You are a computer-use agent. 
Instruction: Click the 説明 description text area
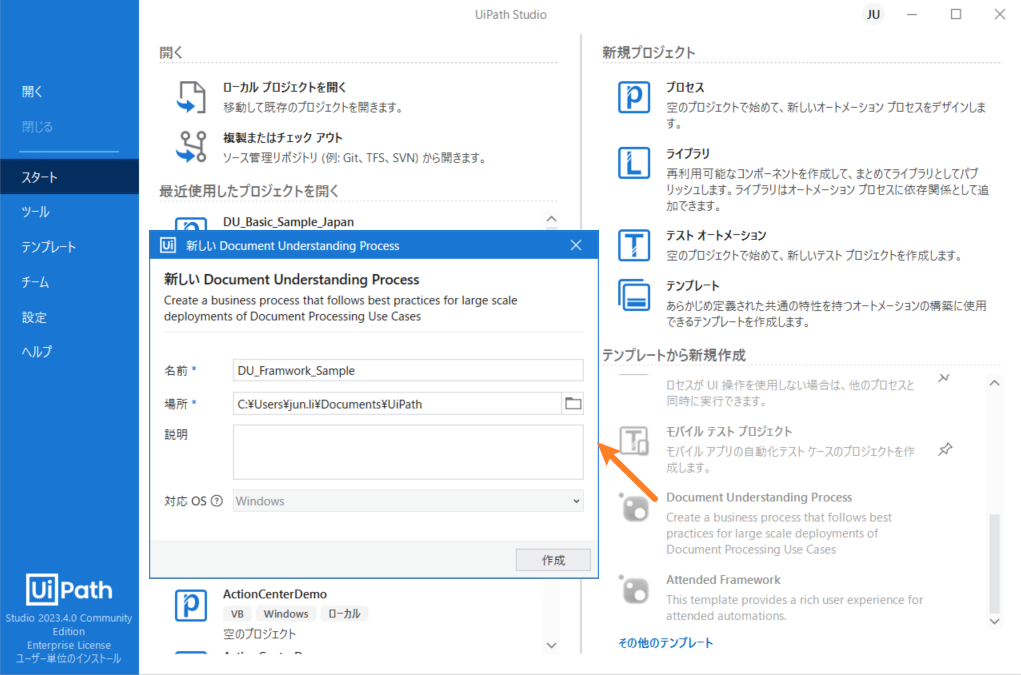408,452
